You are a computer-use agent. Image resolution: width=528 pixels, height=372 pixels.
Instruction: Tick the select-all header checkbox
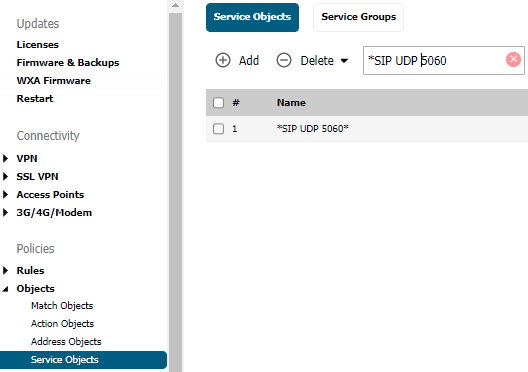(218, 103)
